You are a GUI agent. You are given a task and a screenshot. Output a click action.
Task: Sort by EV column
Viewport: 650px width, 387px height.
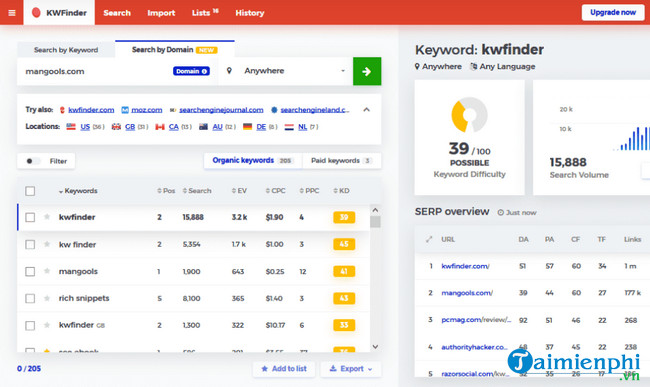click(x=239, y=191)
